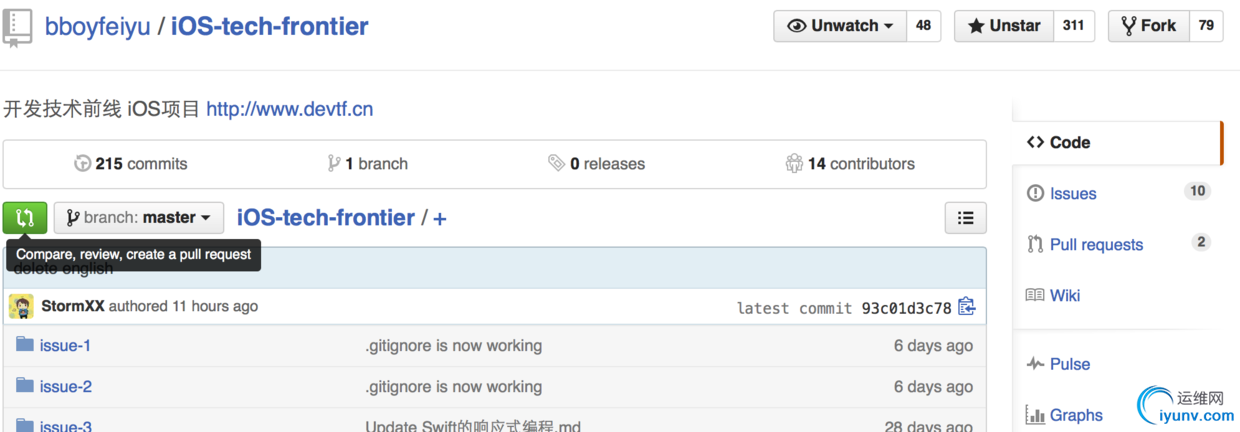Fork the iOS-tech-frontier repository
The width and height of the screenshot is (1240, 432).
pyautogui.click(x=1148, y=26)
